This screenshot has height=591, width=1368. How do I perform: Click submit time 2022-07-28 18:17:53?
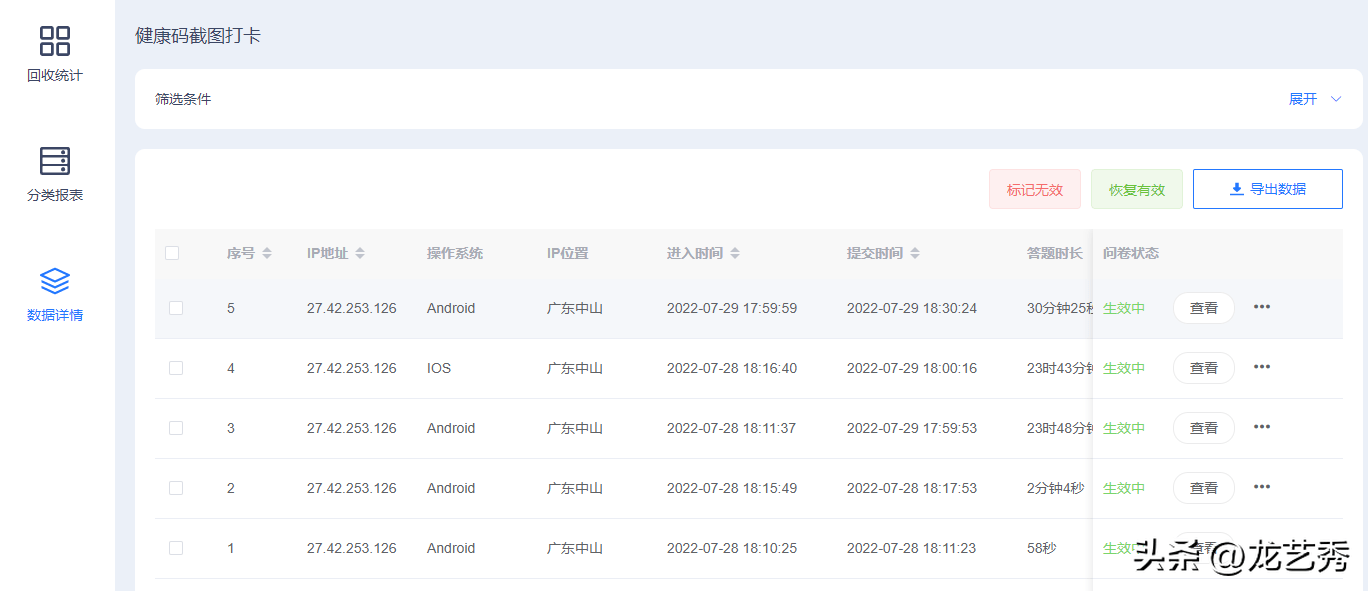912,488
